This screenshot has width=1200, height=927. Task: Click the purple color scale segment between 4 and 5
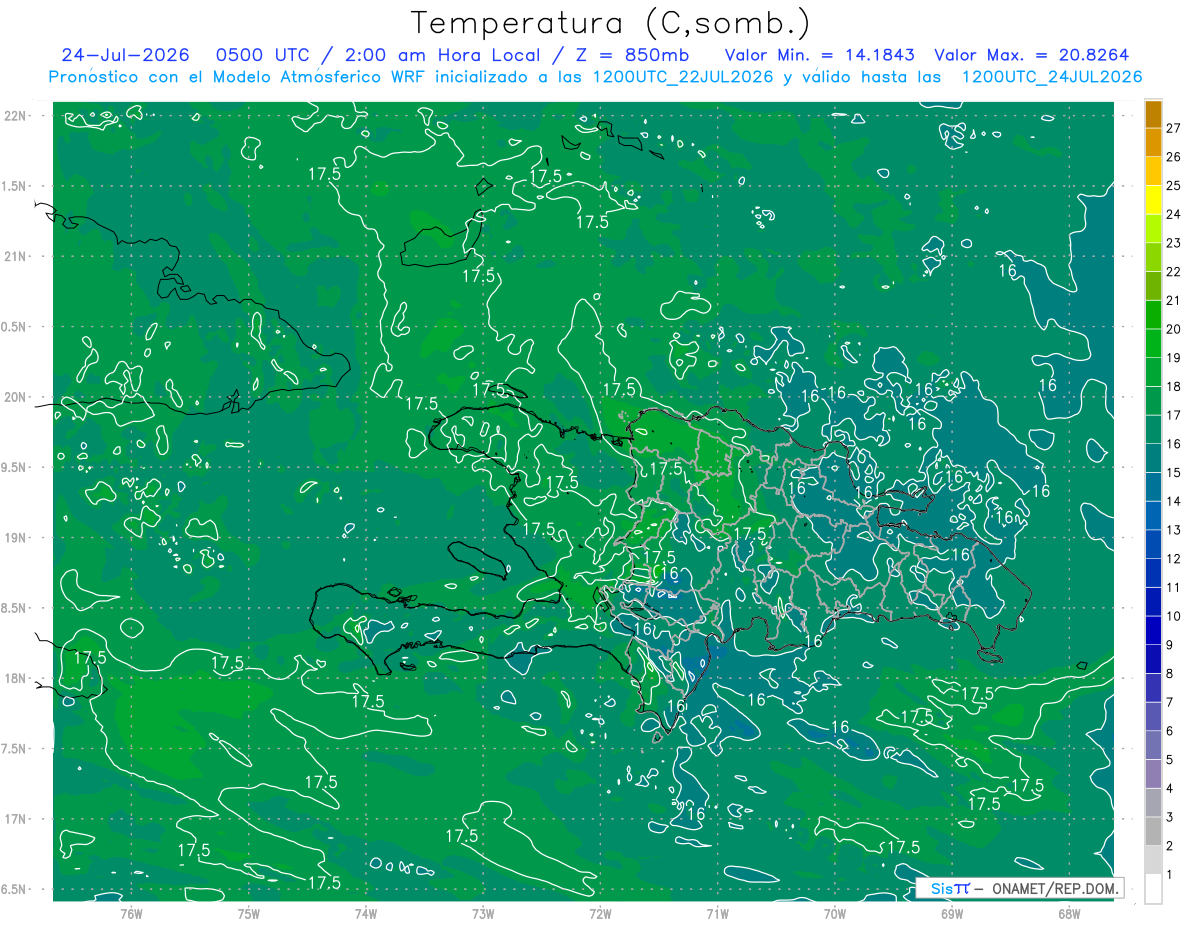click(1153, 774)
